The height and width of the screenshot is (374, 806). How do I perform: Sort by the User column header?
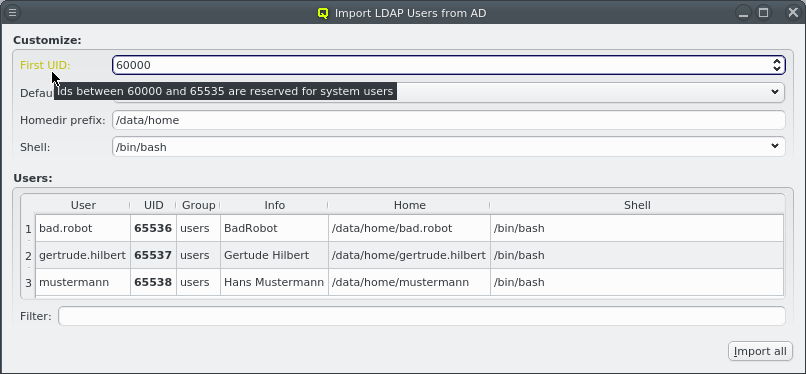coord(83,205)
